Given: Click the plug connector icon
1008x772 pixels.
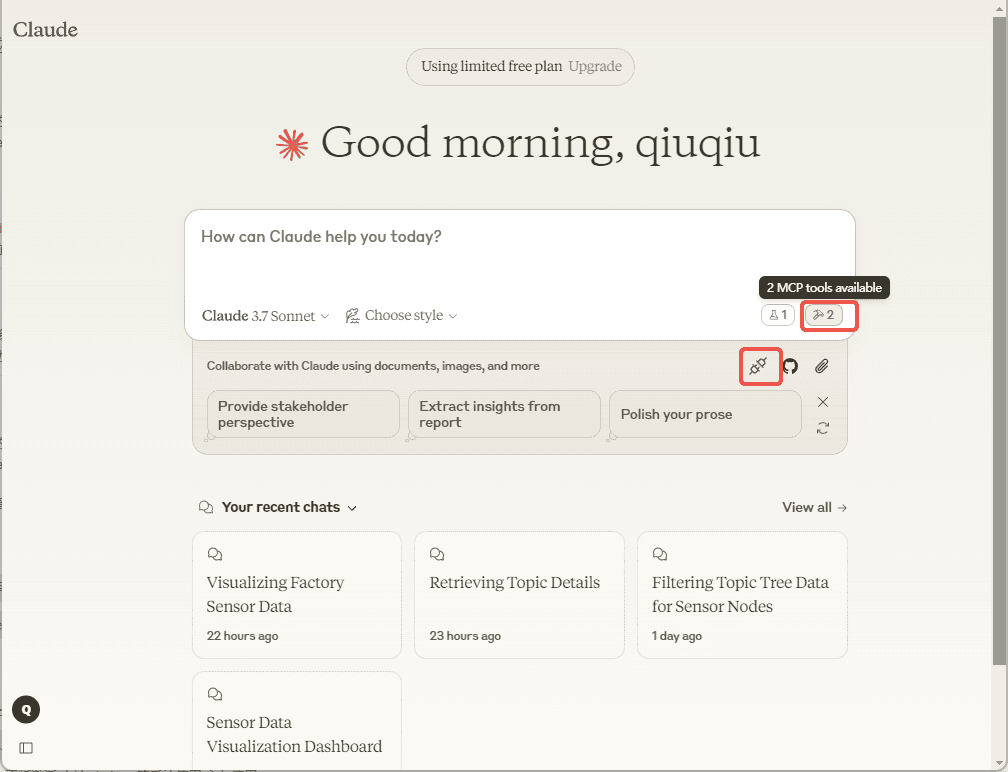Looking at the screenshot, I should coord(759,366).
